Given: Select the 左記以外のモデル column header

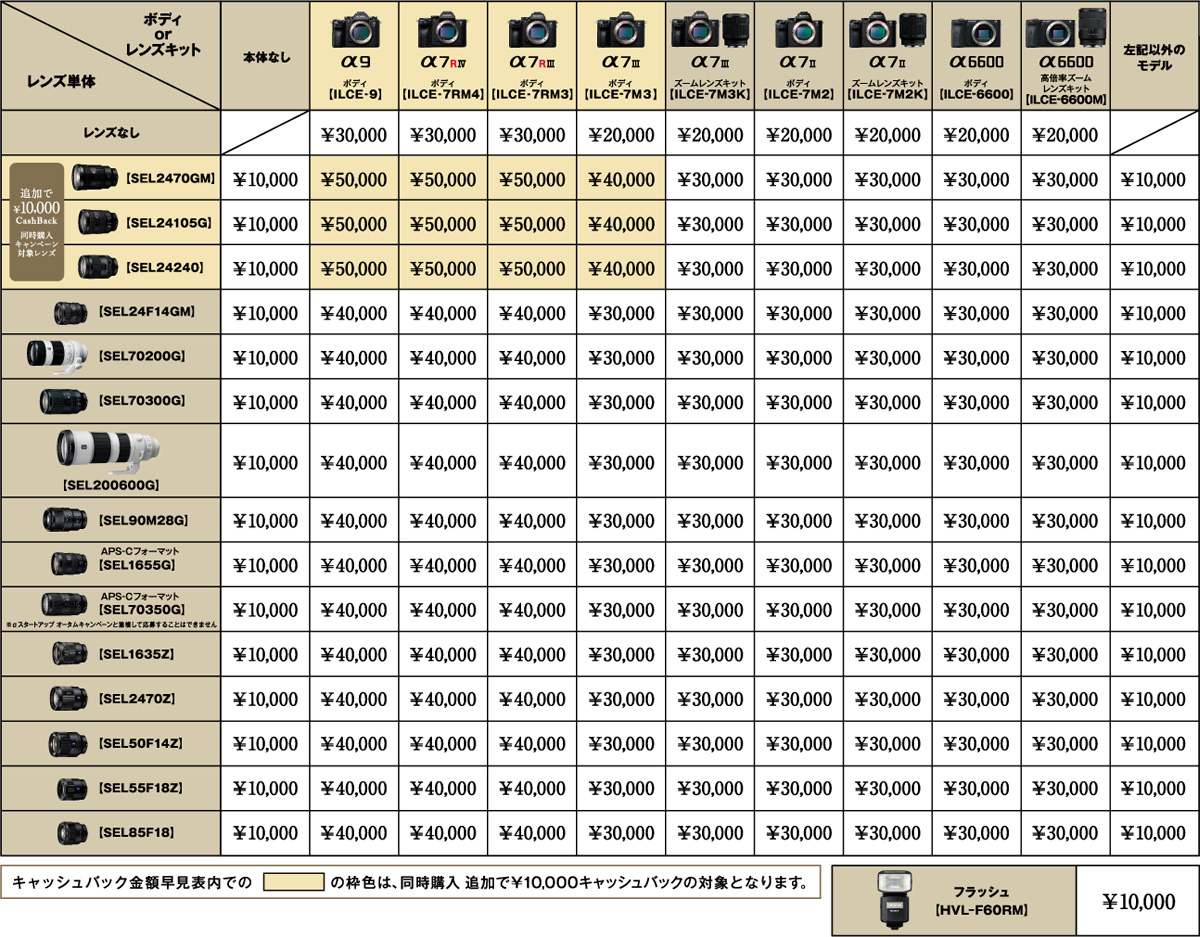Looking at the screenshot, I should coord(1154,57).
